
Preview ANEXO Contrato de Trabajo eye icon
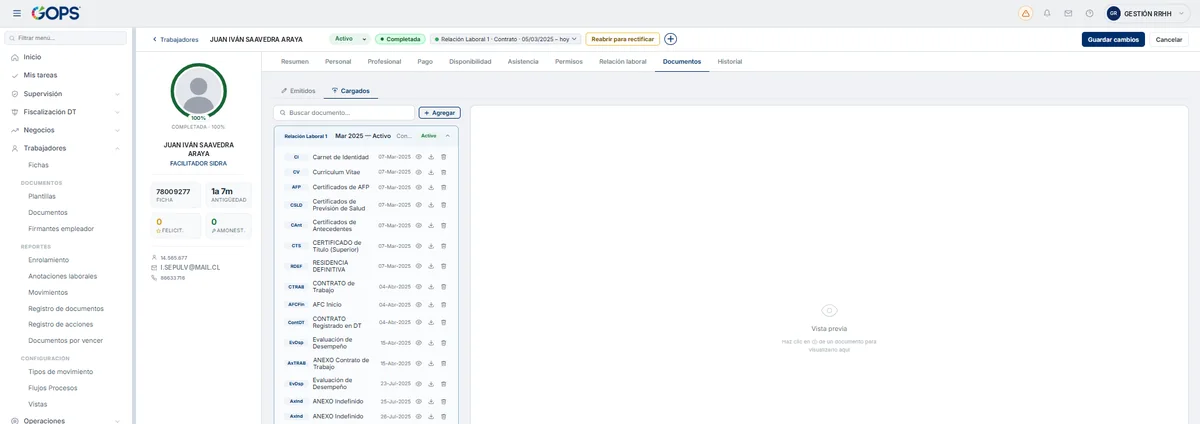[x=419, y=363]
